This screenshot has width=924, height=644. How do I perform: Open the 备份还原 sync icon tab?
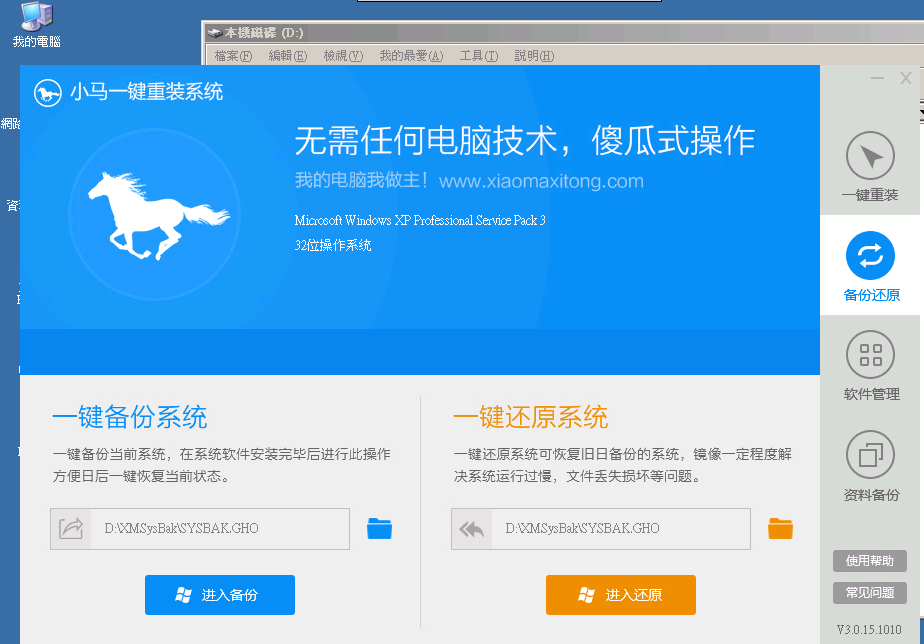point(870,255)
